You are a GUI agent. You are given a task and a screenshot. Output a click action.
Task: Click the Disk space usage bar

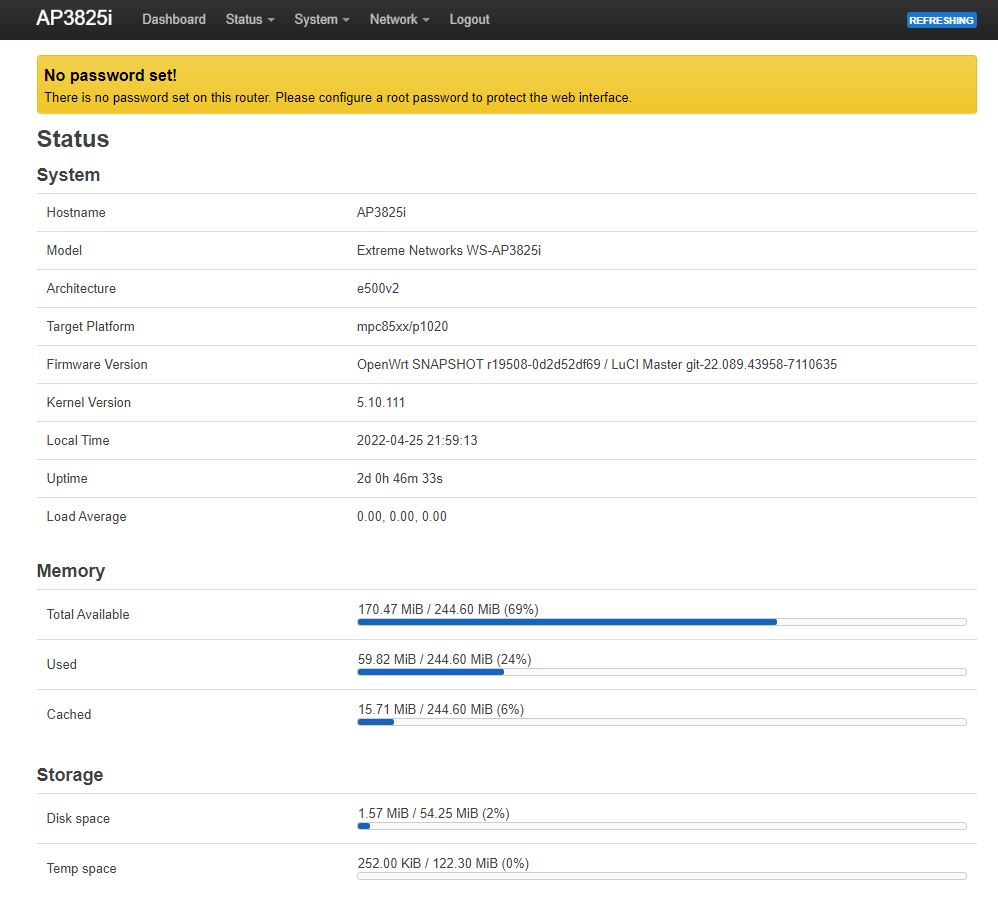tap(661, 825)
